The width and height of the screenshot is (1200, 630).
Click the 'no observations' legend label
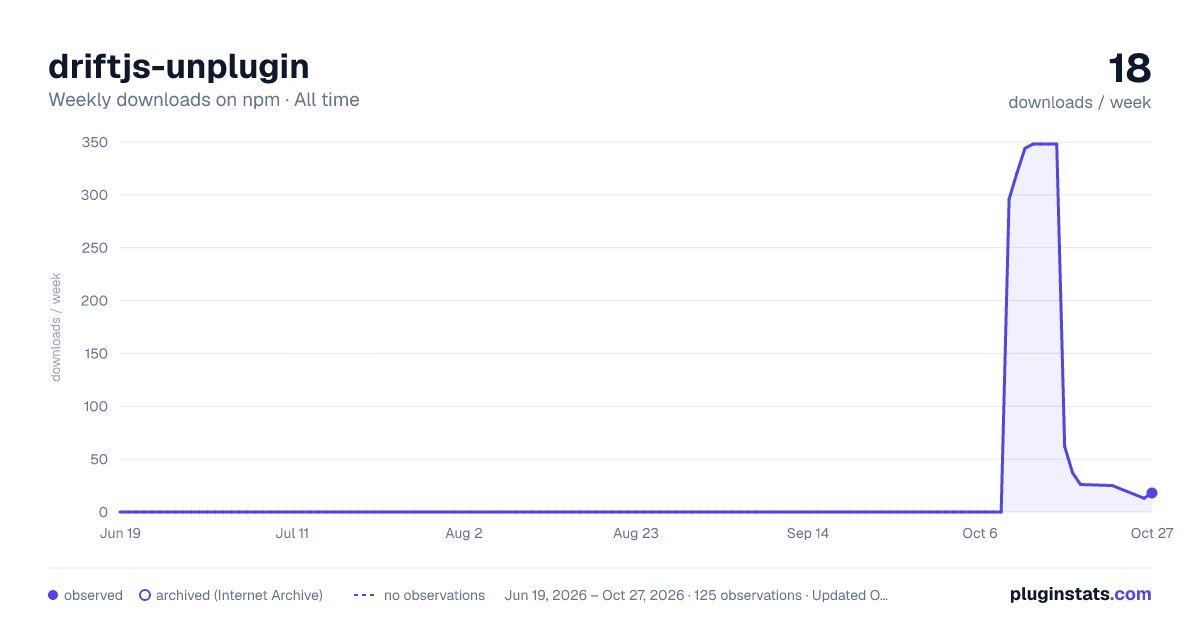[434, 595]
